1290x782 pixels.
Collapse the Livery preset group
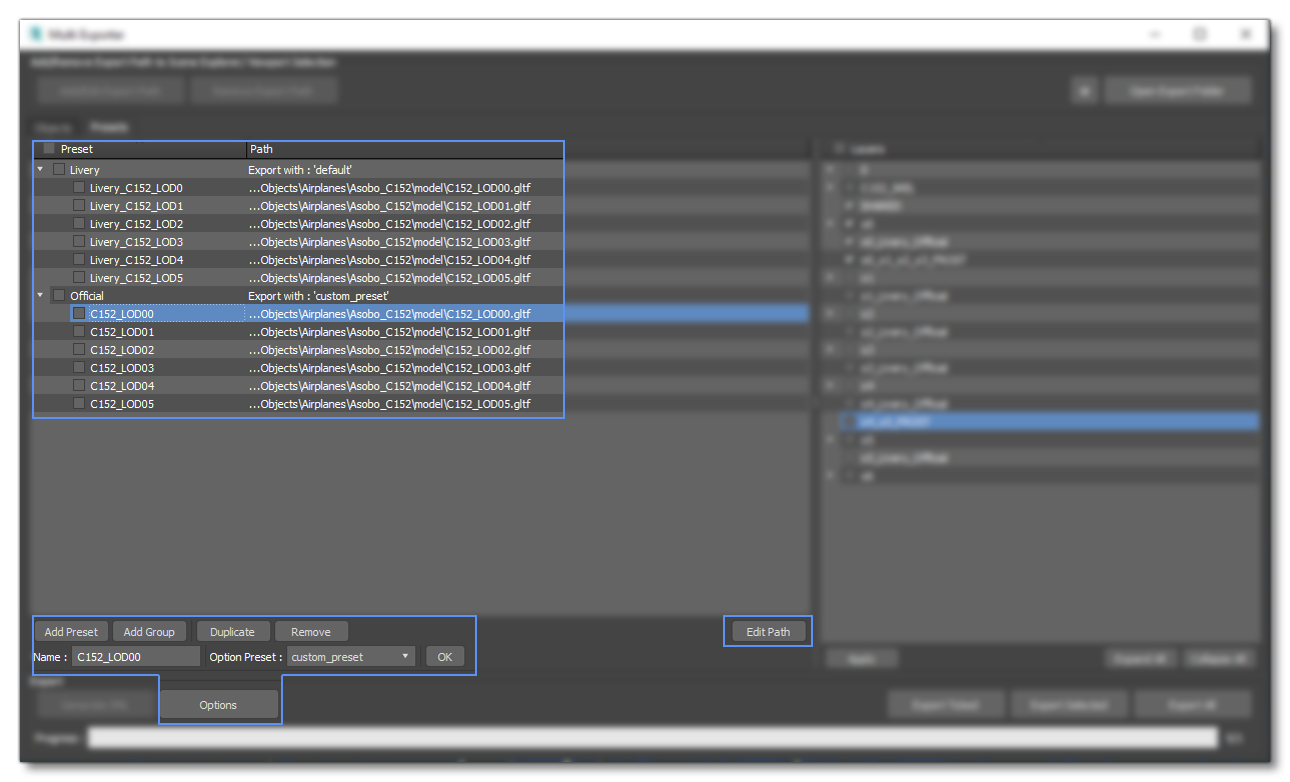click(40, 169)
